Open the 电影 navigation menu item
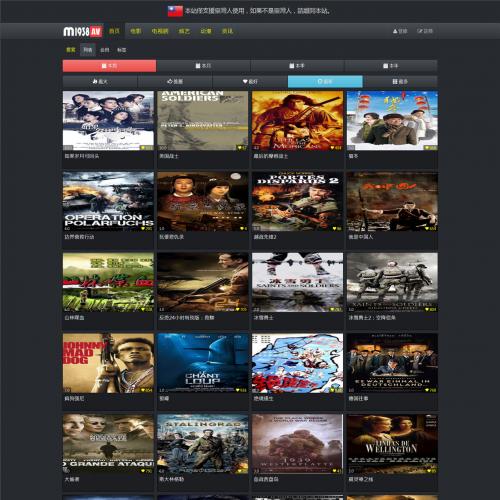Viewport: 500px width, 500px height. click(136, 31)
